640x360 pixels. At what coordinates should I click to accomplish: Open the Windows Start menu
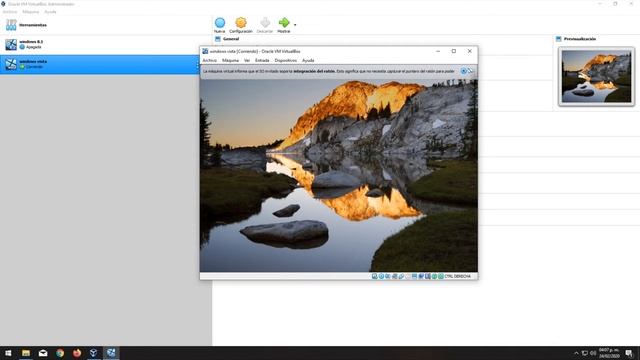click(8, 353)
